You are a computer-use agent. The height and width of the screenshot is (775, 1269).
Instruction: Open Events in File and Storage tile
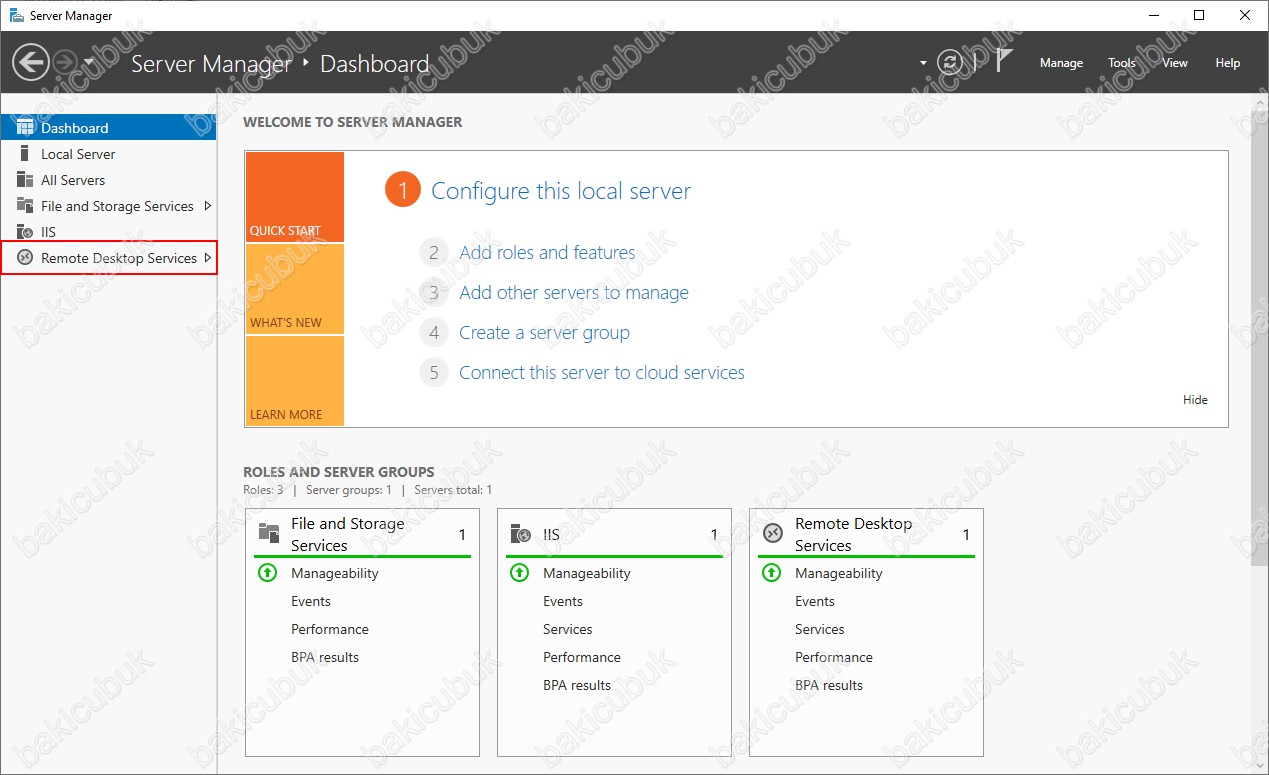(311, 601)
